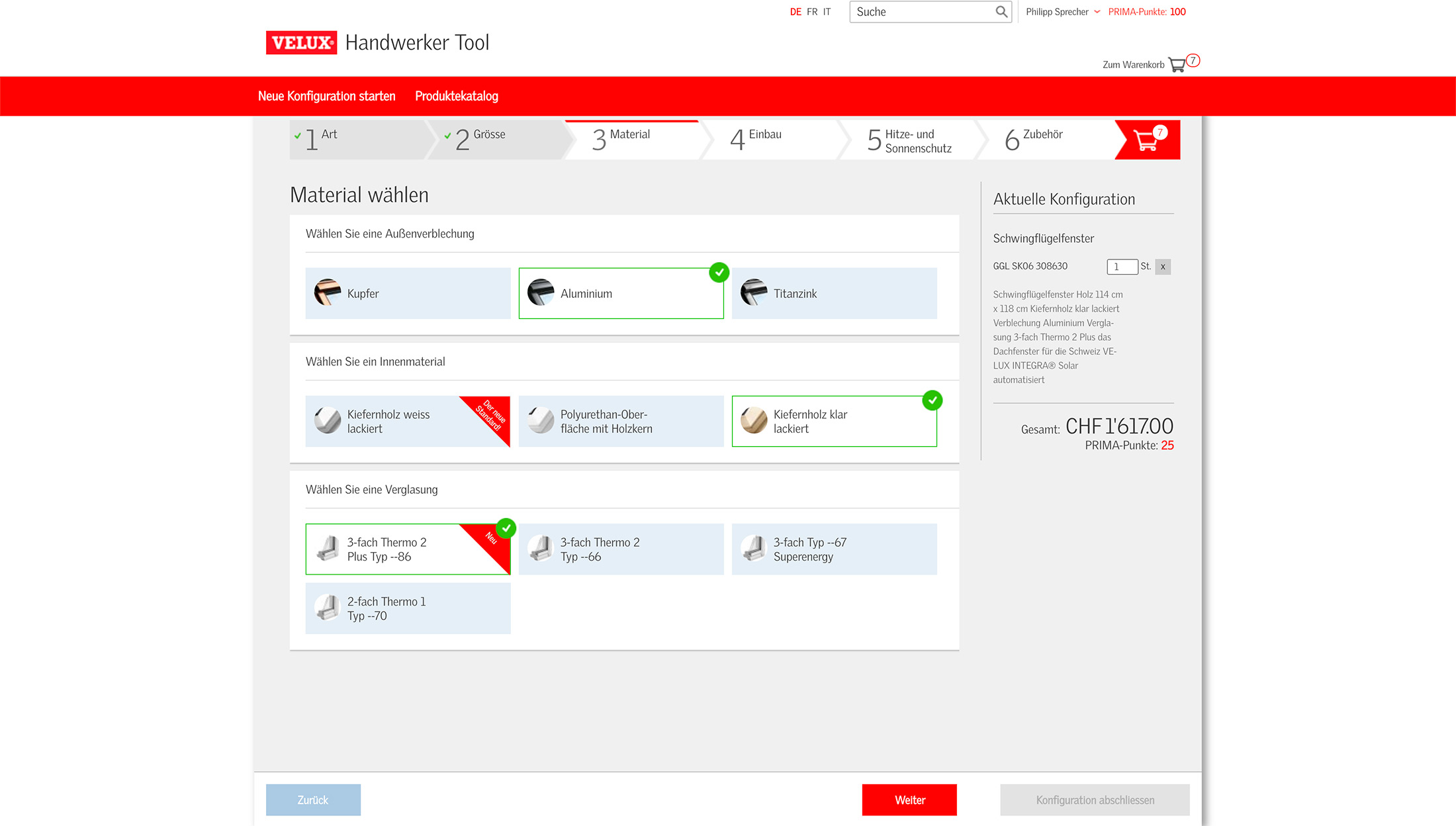This screenshot has height=826, width=1456.
Task: Click green checkmark on Aluminium option
Action: pos(719,272)
